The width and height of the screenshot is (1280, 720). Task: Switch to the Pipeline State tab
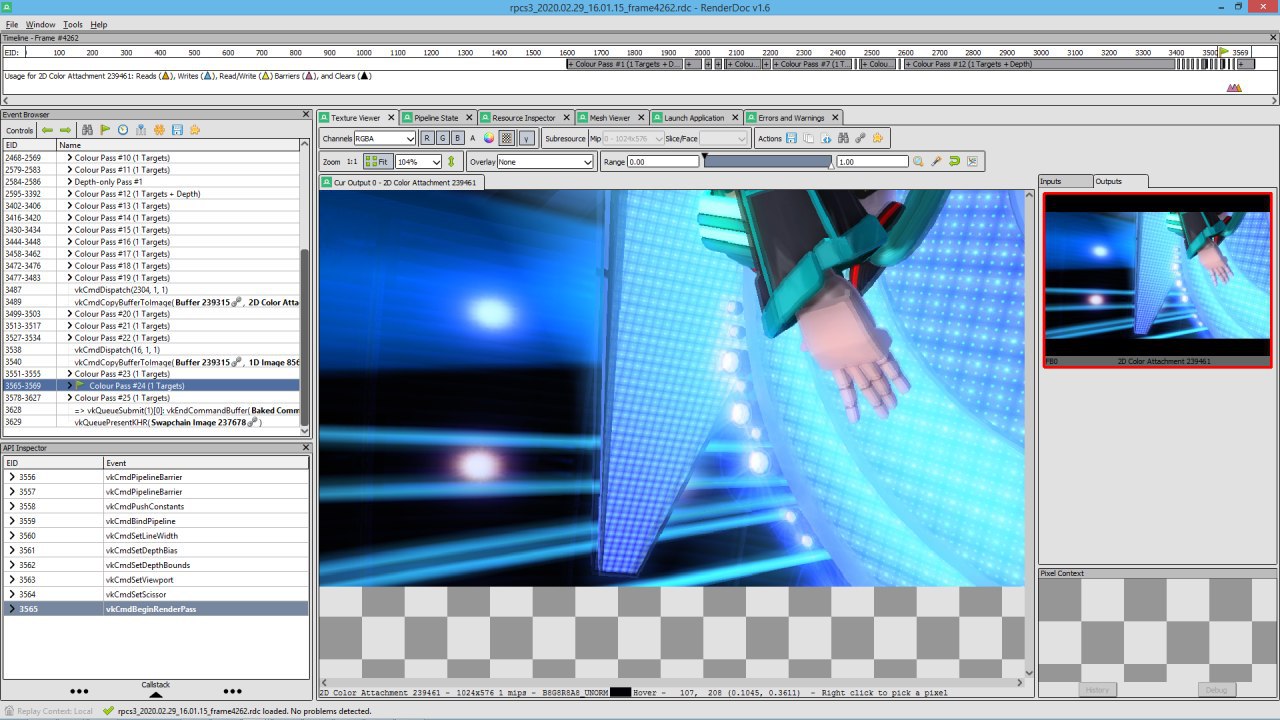pos(437,118)
